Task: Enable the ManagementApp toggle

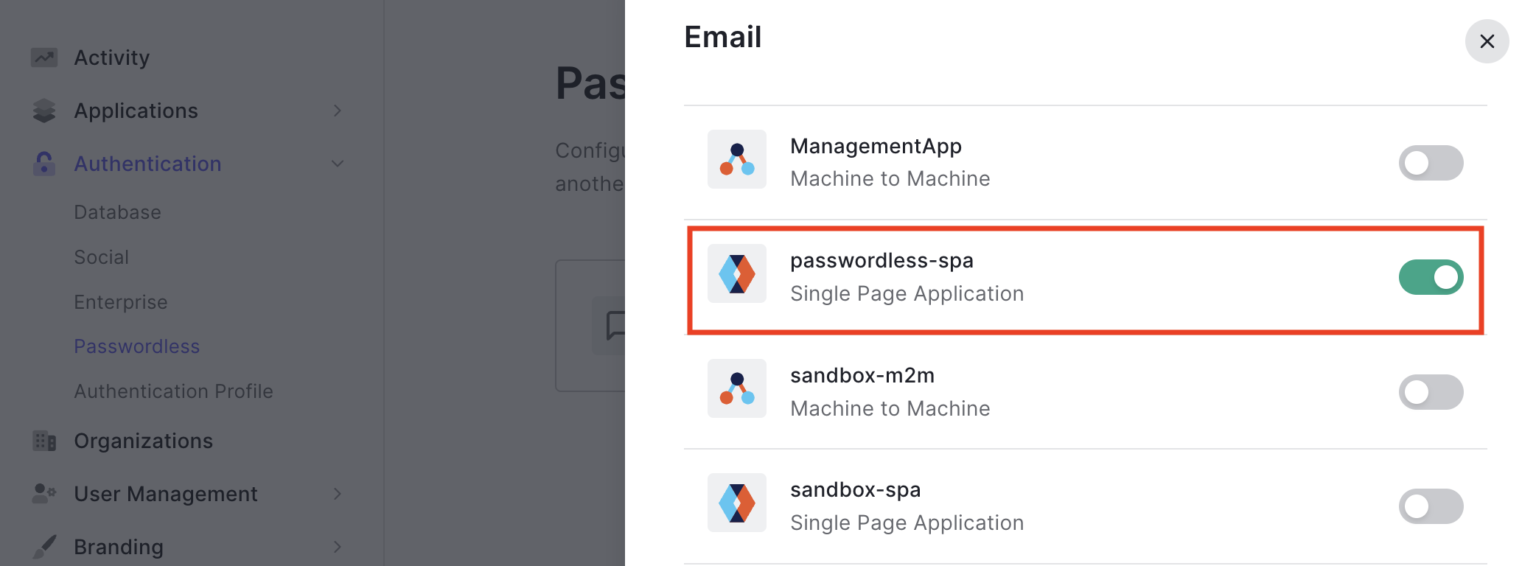Action: point(1431,163)
